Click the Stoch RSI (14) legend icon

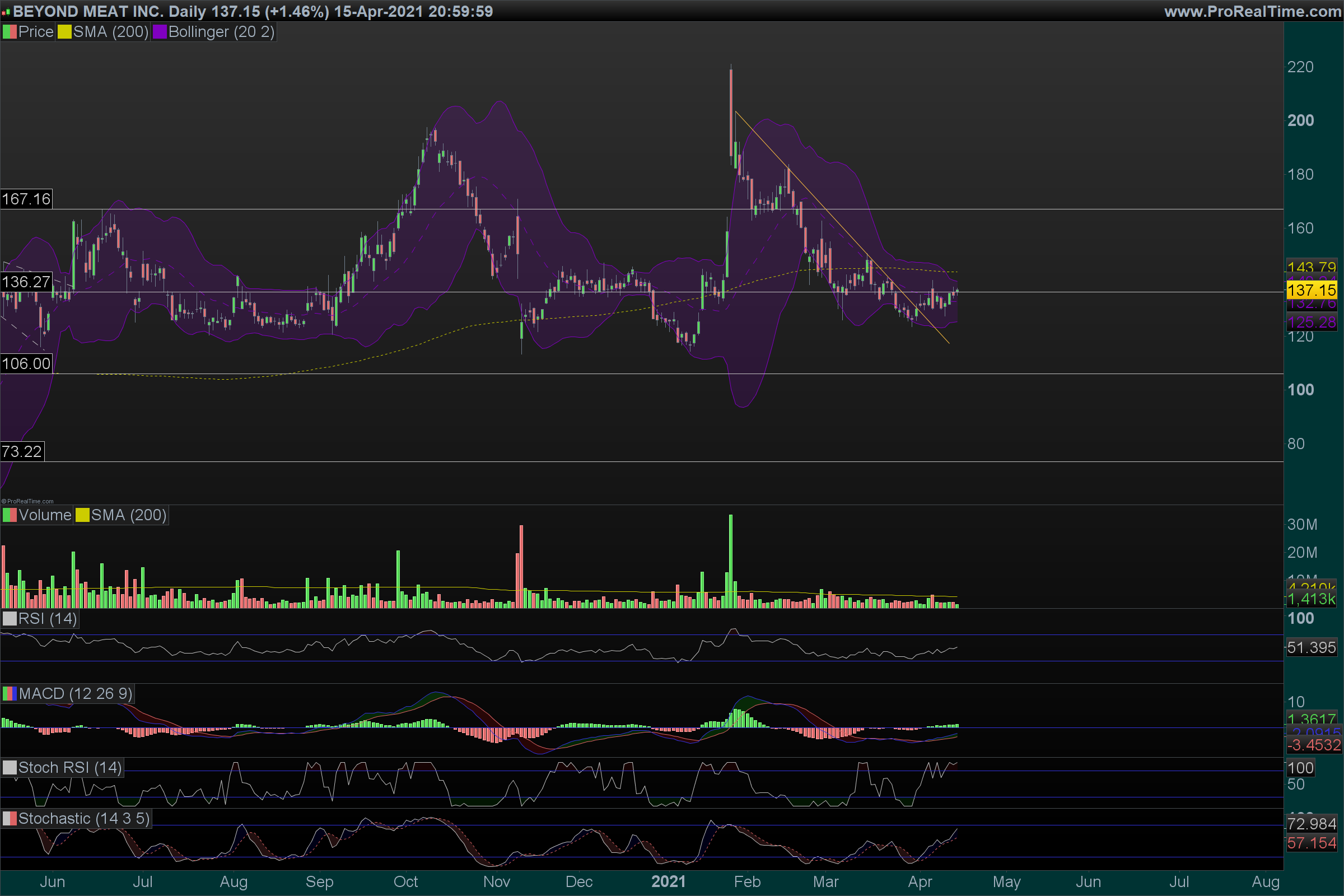coord(10,767)
